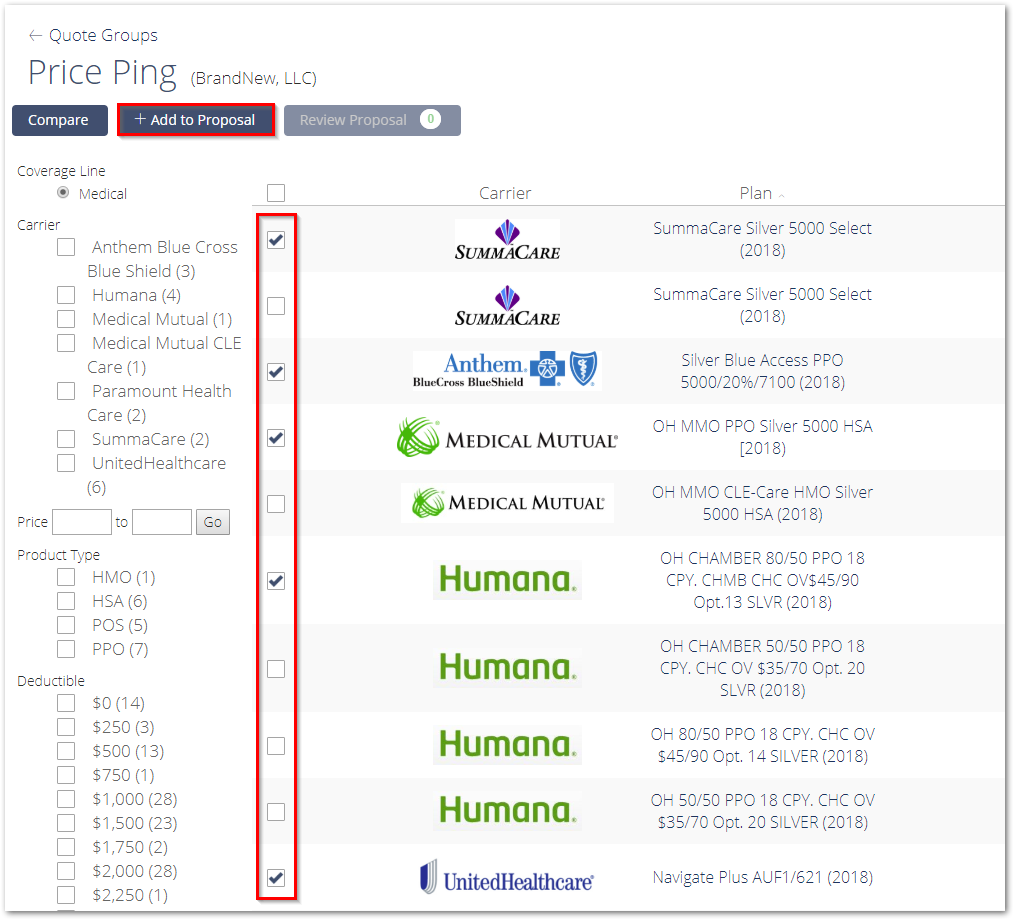
Task: Uncheck the Navigate Plus AUF1/621 row checkbox
Action: tap(276, 877)
